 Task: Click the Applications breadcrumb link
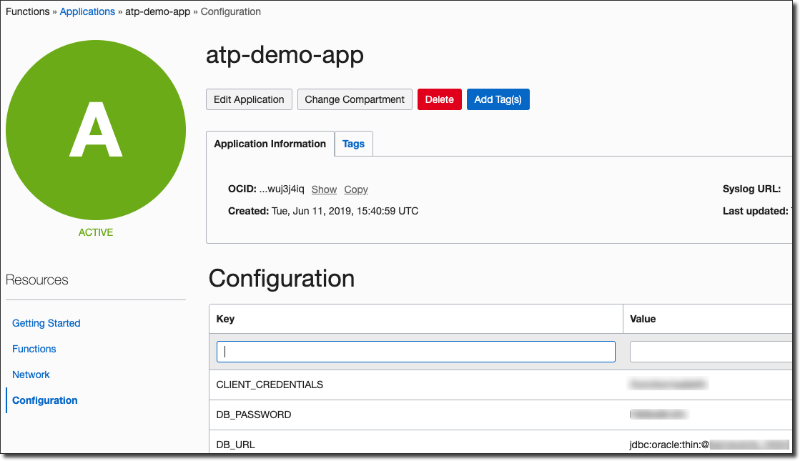87,11
